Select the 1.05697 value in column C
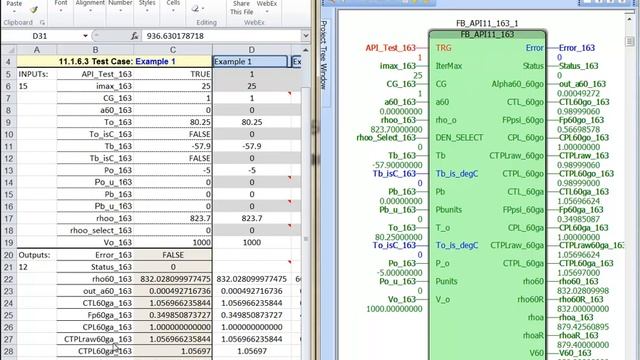Image resolution: width=640 pixels, height=360 pixels. click(x=173, y=351)
